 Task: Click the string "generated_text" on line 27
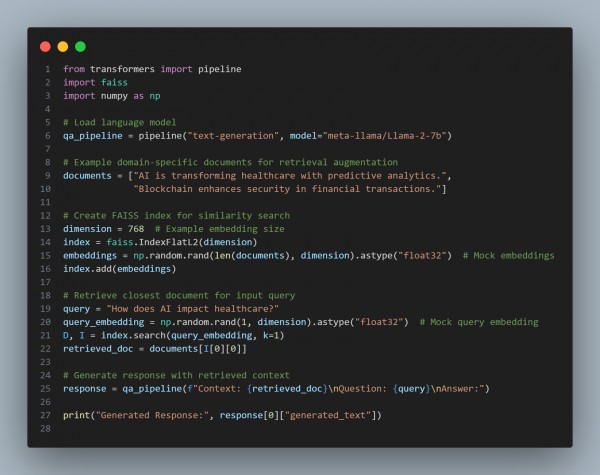point(328,415)
